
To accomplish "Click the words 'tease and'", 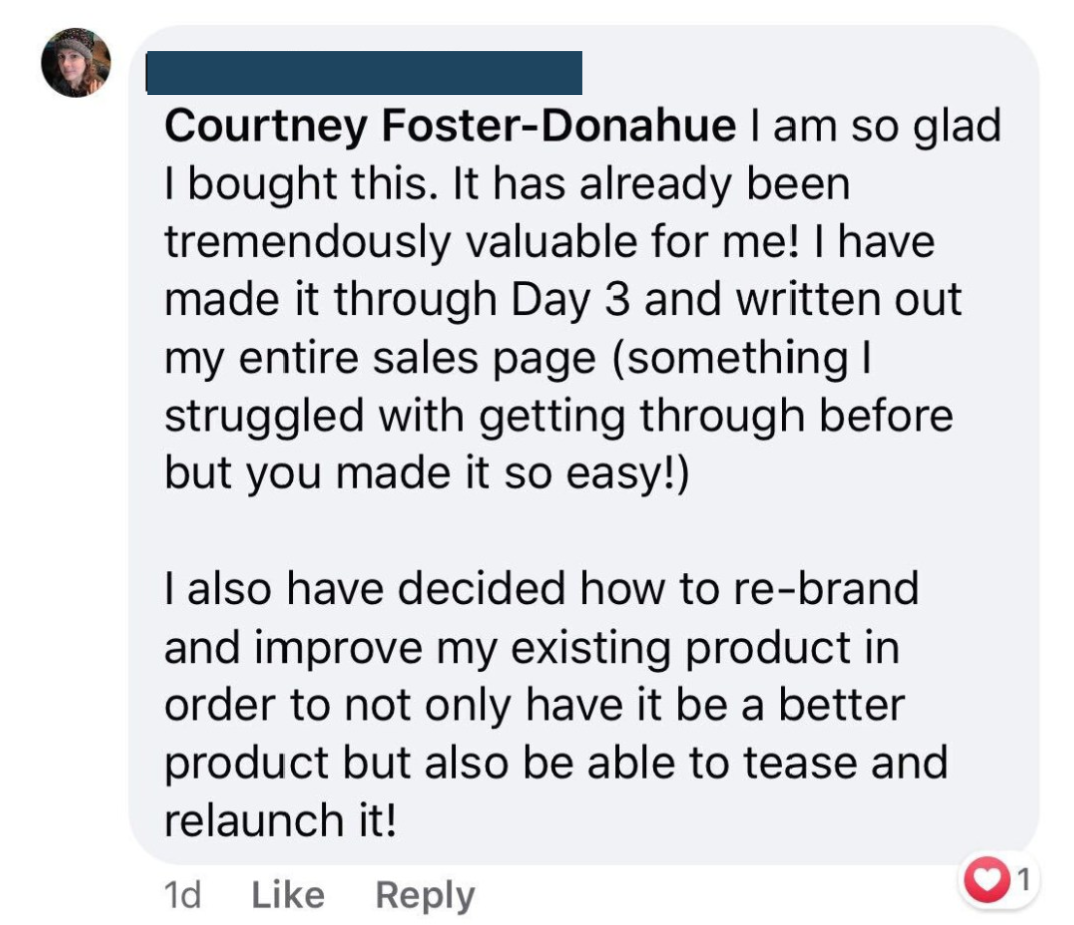I will point(845,763).
